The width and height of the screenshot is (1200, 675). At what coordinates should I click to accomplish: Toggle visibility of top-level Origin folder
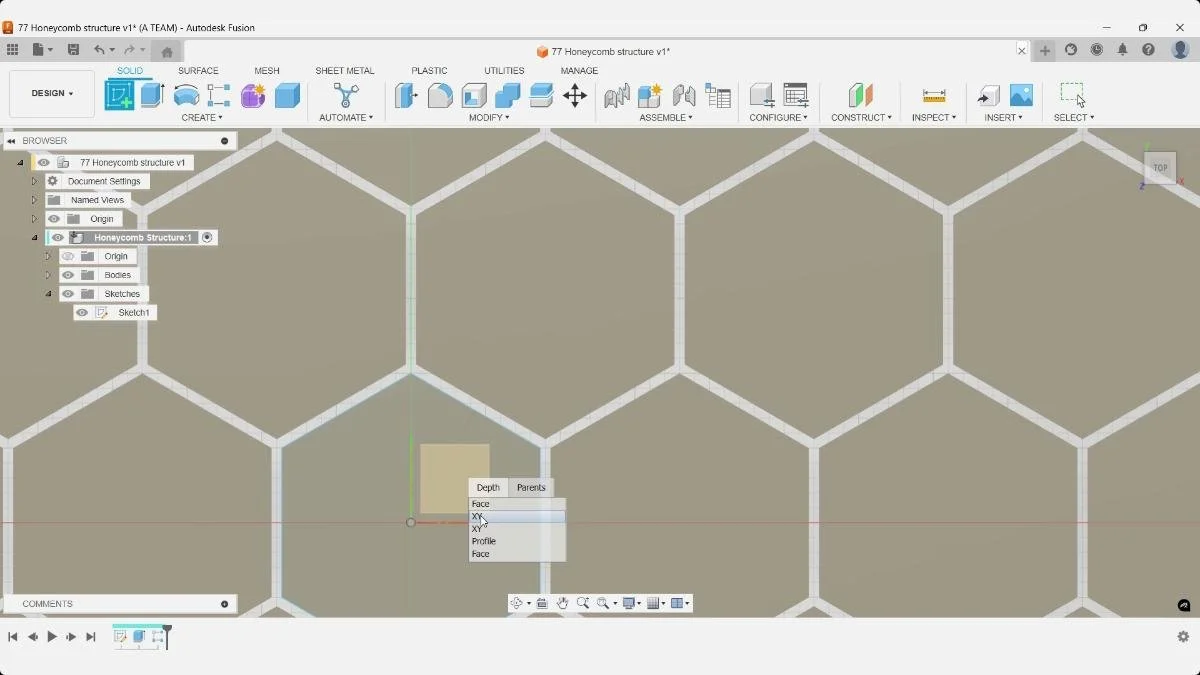55,219
